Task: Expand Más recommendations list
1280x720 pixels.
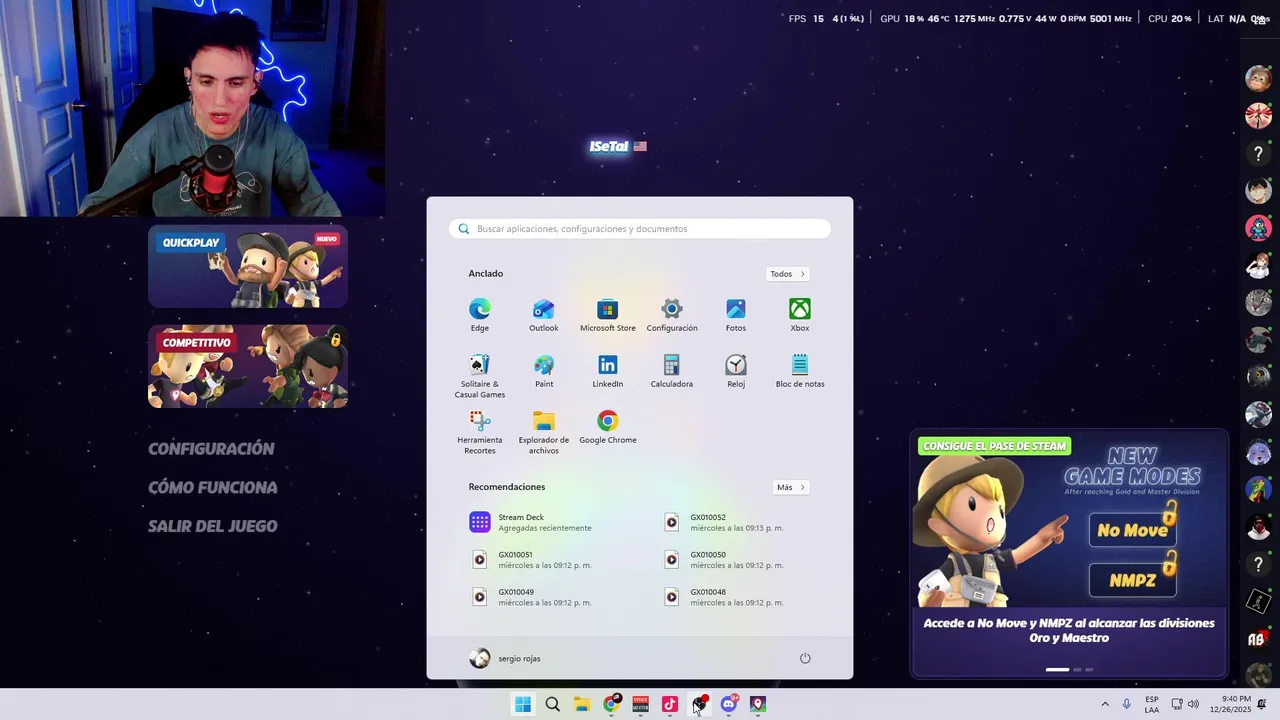Action: (x=791, y=487)
